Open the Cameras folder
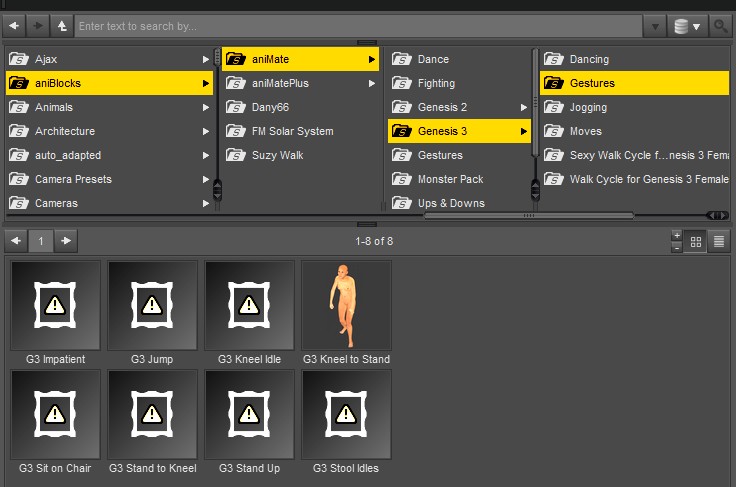Screen dimensions: 736x487 point(109,203)
